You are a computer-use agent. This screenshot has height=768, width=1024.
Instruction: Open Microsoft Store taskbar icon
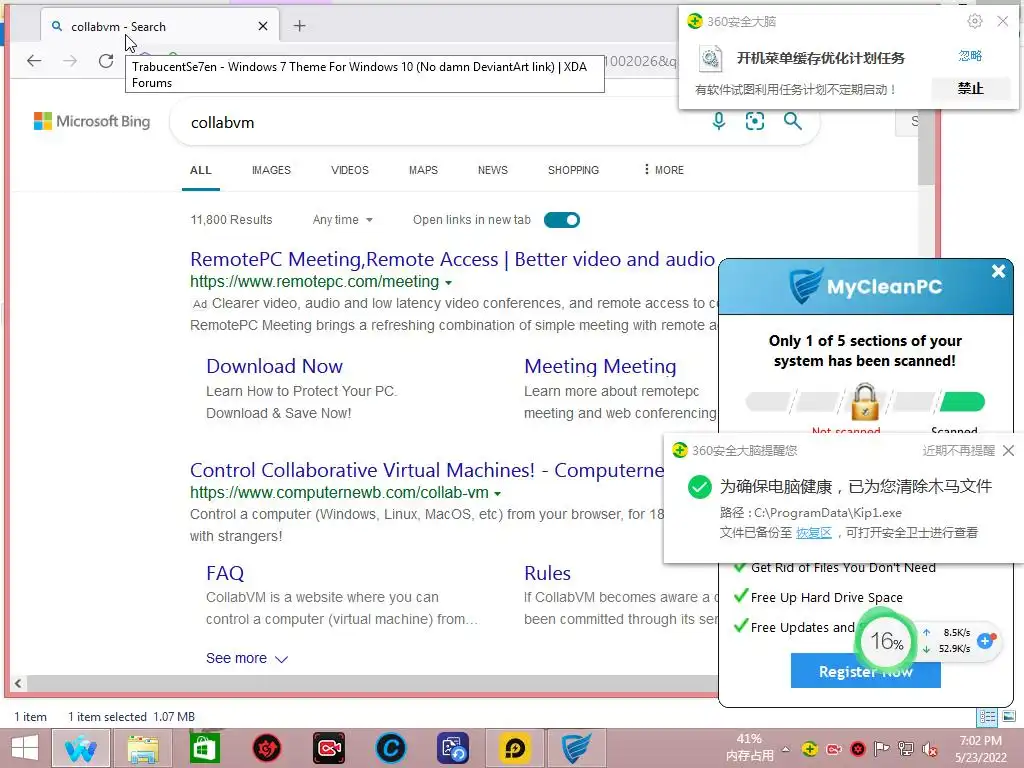tap(204, 748)
